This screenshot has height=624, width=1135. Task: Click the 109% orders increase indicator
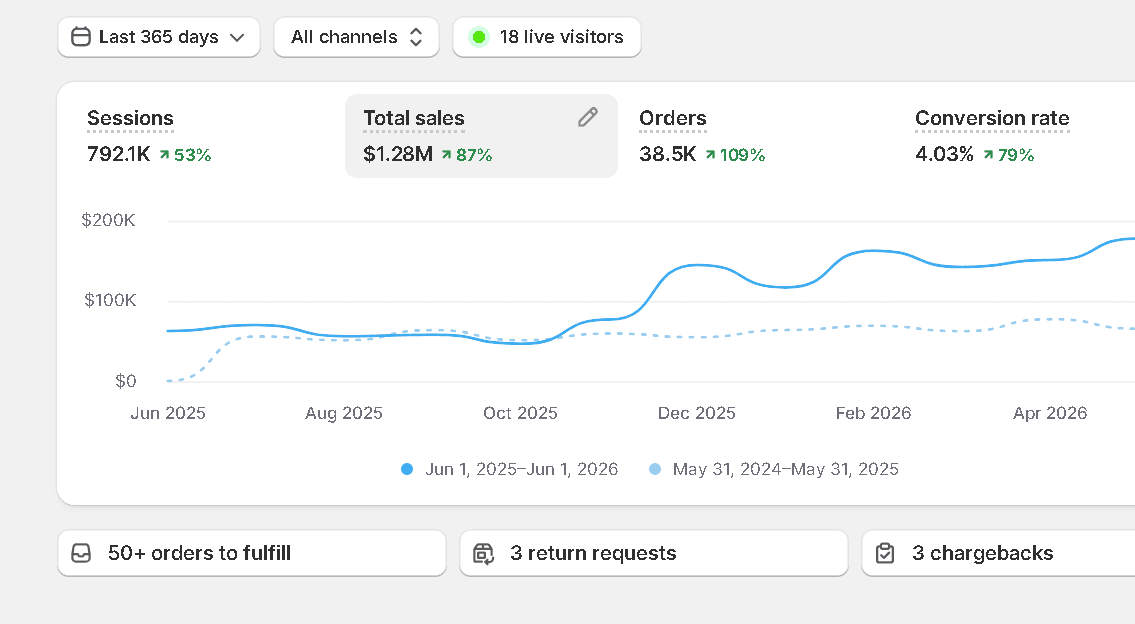click(735, 155)
